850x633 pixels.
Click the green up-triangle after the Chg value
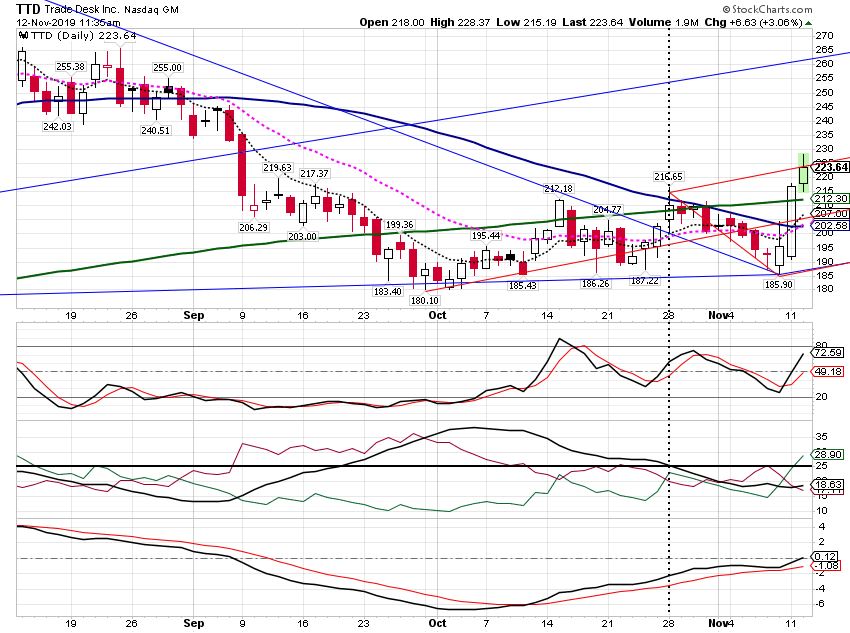[809, 23]
